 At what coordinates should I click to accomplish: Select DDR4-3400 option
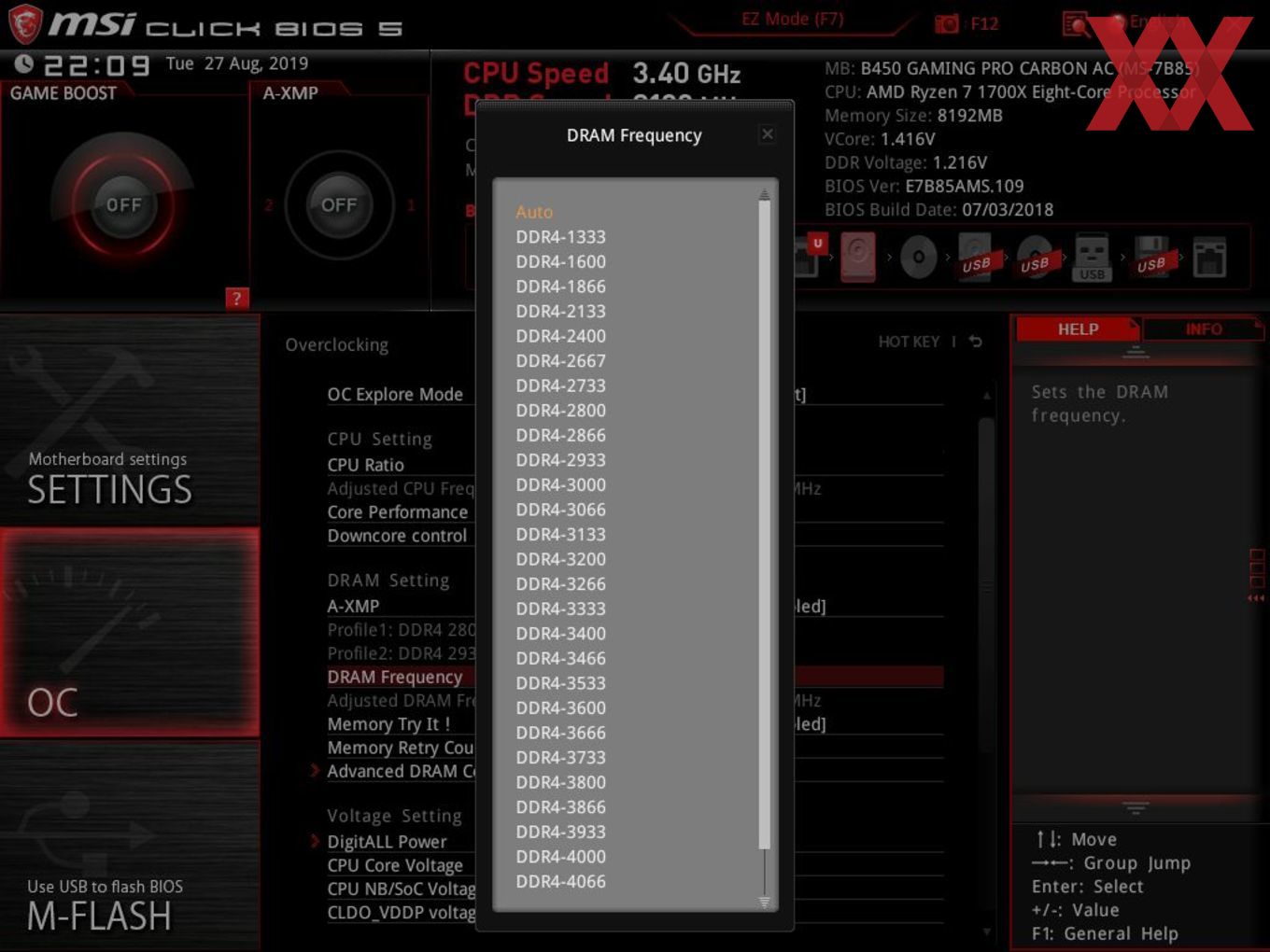[x=560, y=633]
